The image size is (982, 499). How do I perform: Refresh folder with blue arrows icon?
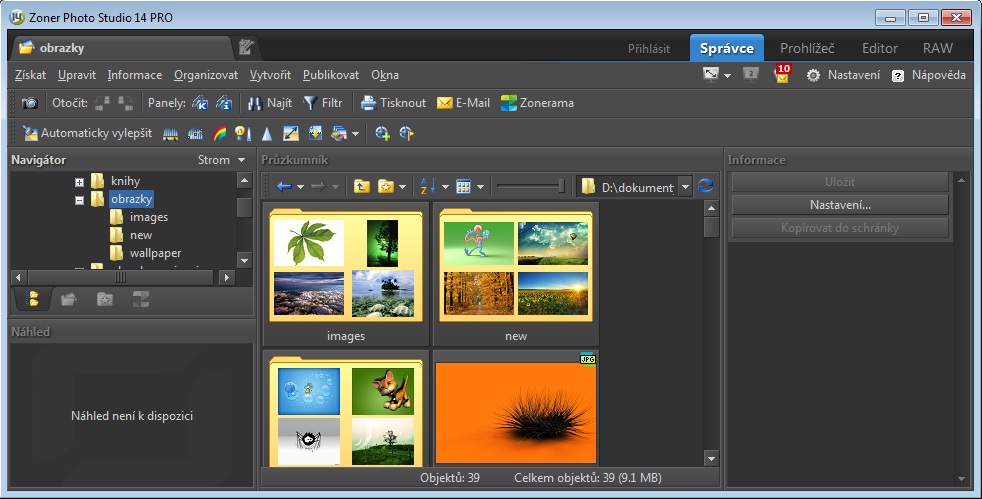click(x=706, y=186)
